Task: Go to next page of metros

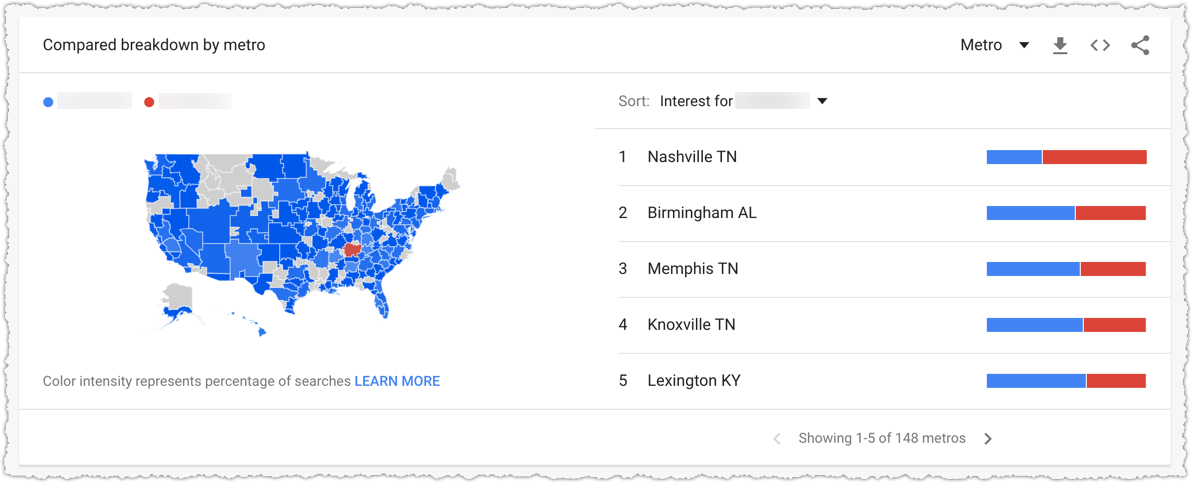Action: 988,439
